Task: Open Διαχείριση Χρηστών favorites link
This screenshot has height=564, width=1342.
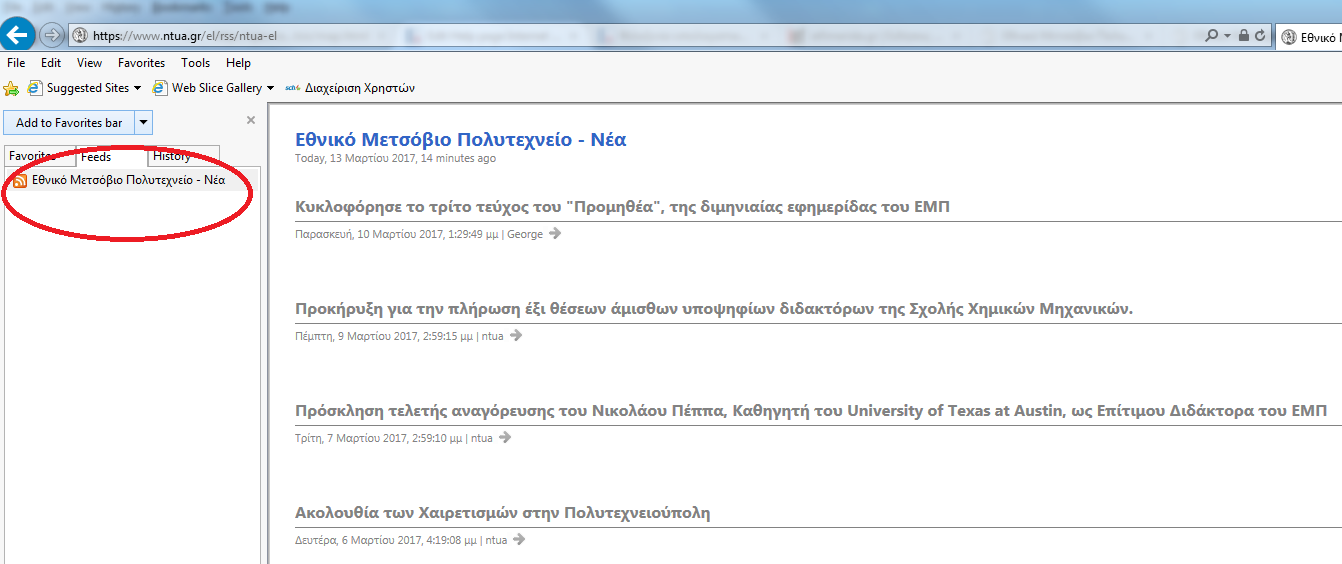Action: tap(359, 88)
